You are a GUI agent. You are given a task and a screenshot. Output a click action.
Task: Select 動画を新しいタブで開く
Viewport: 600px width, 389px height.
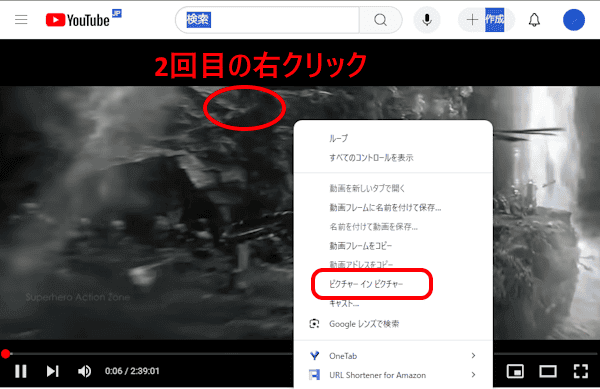pos(393,188)
